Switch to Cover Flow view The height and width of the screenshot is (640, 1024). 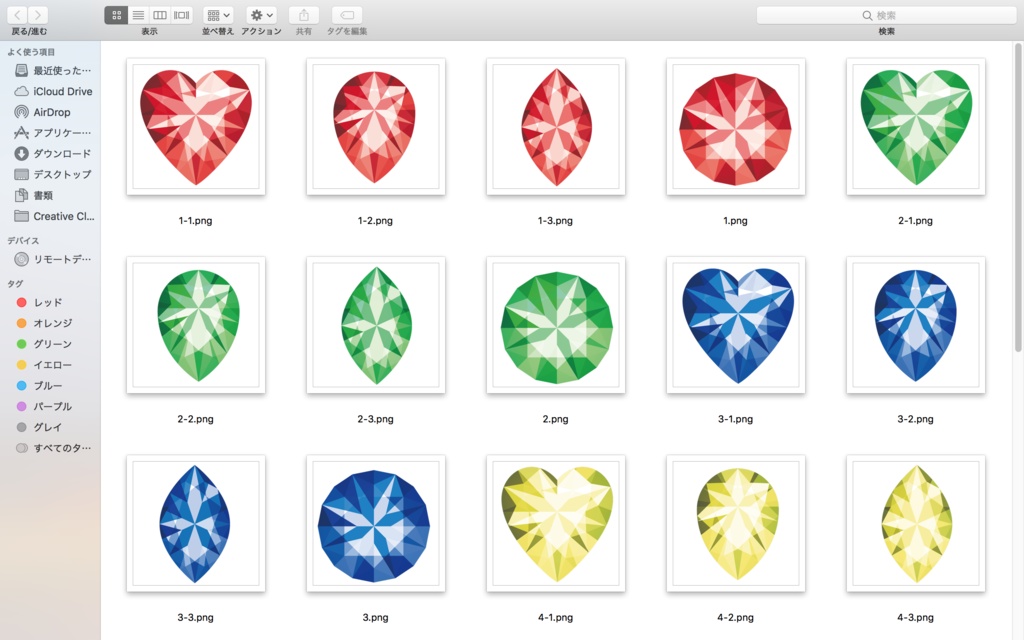pyautogui.click(x=182, y=15)
